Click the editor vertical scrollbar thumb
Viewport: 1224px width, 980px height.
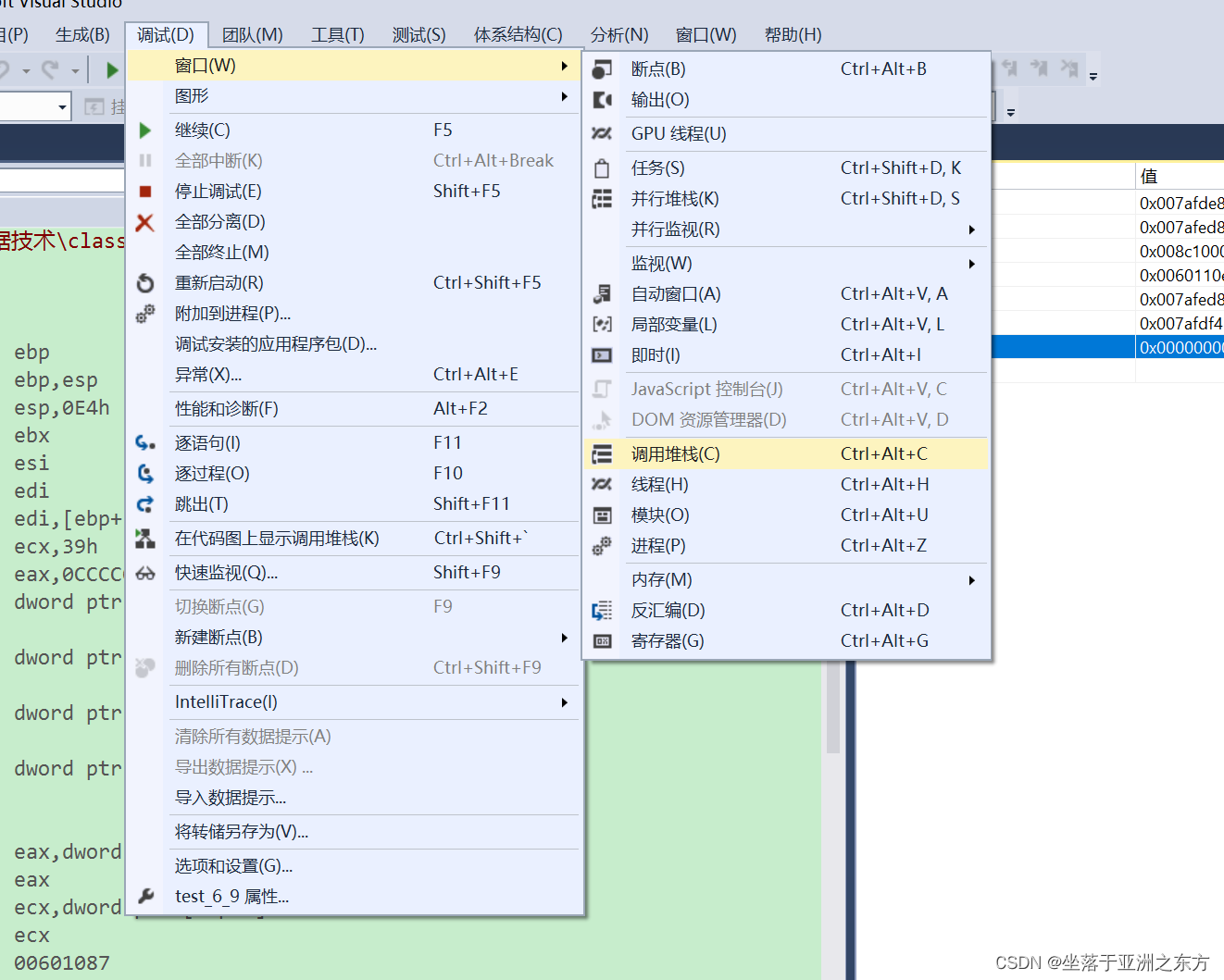pyautogui.click(x=833, y=708)
